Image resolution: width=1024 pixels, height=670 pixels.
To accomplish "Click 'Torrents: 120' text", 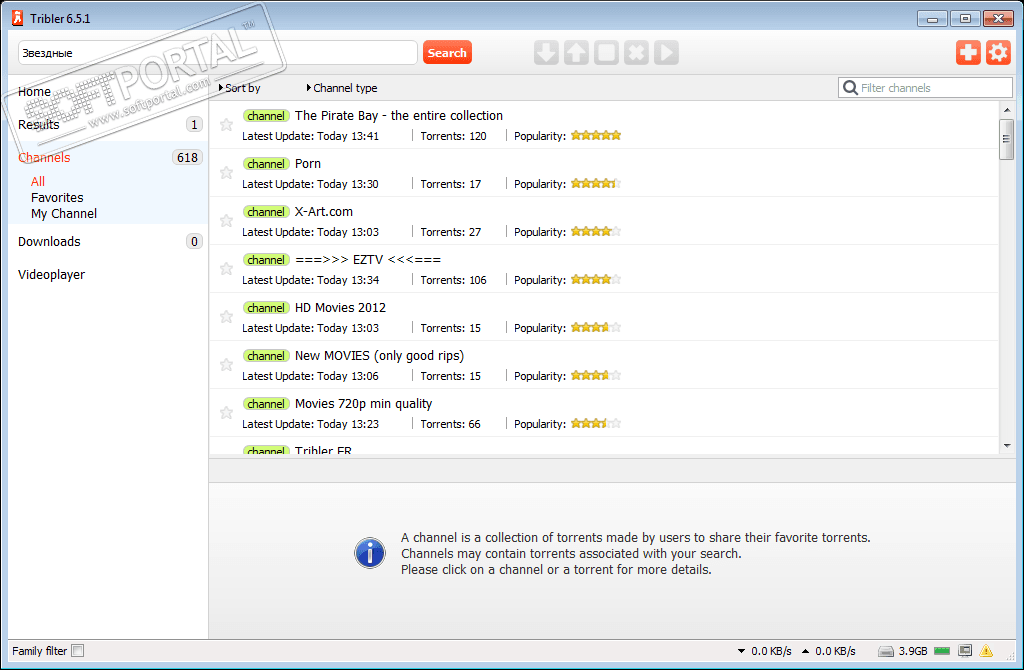I will 453,136.
